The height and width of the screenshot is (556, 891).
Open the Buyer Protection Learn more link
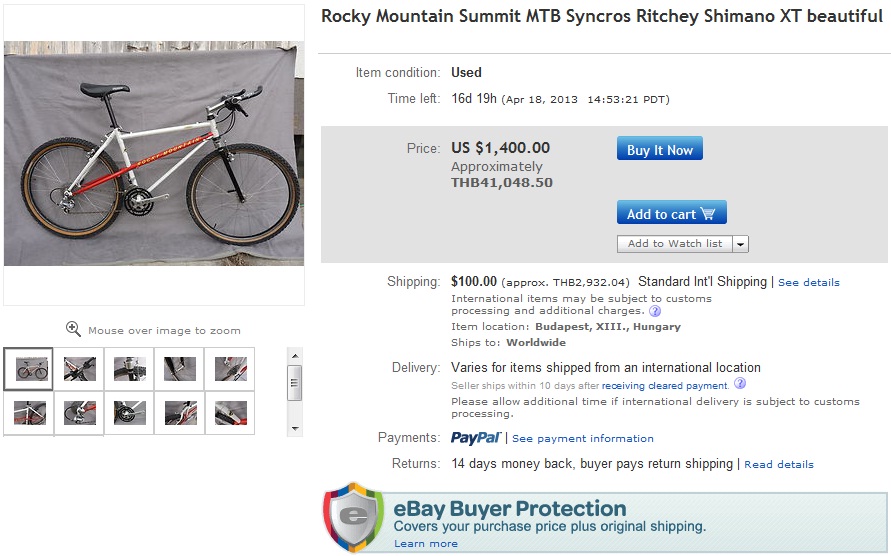pyautogui.click(x=425, y=544)
